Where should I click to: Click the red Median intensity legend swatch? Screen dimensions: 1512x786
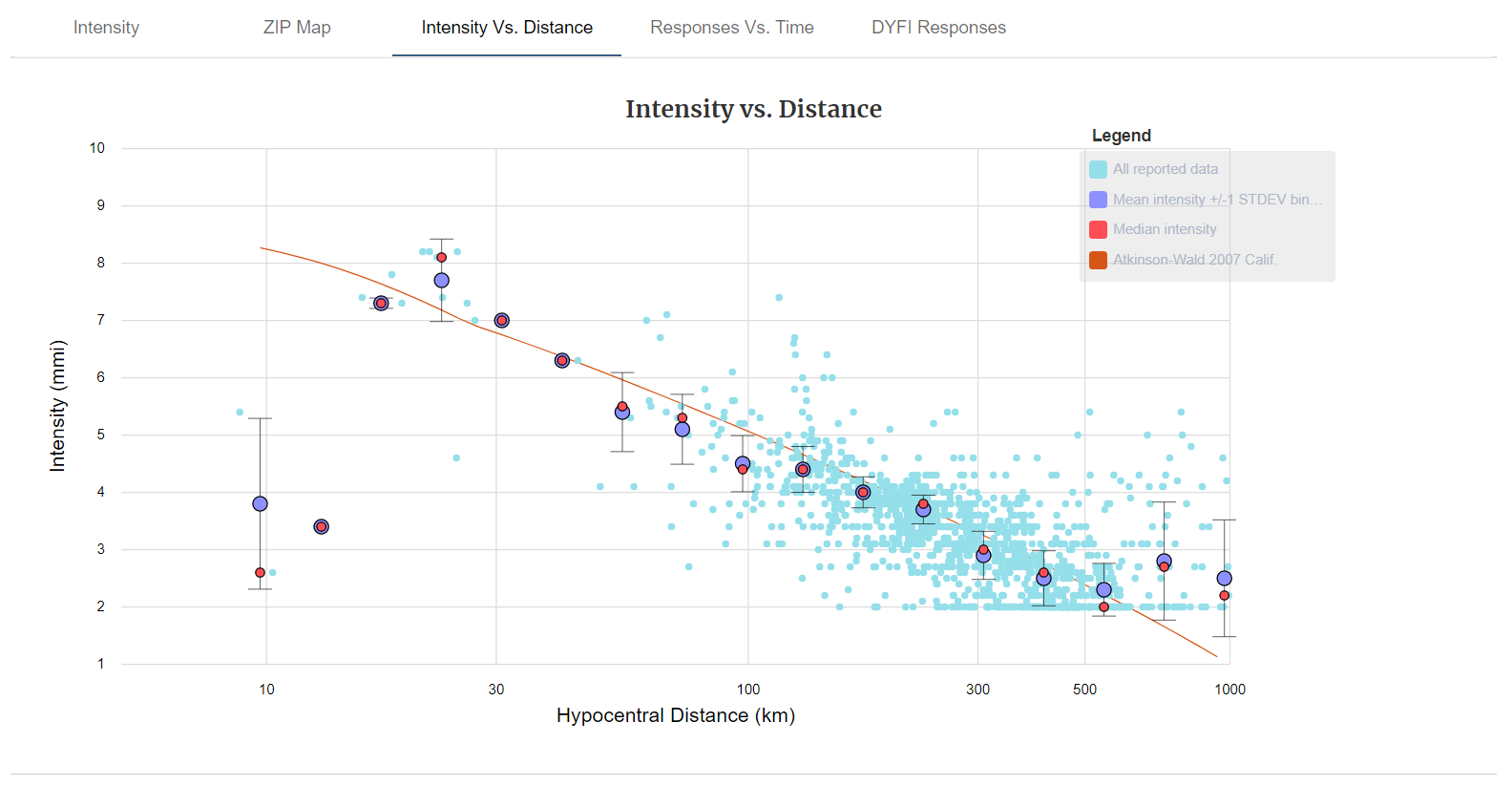pyautogui.click(x=1099, y=229)
